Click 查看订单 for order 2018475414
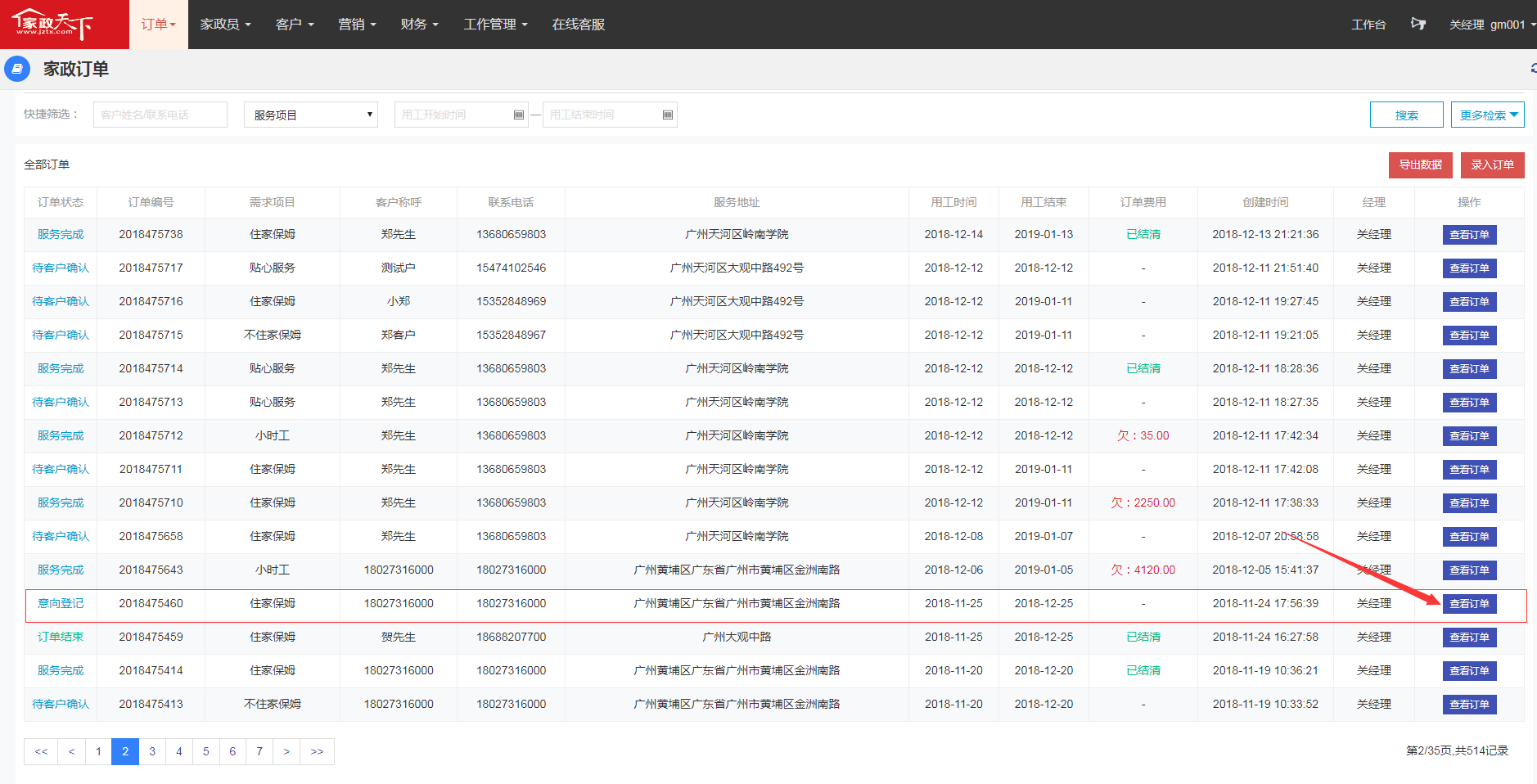The image size is (1537, 784). 1470,671
